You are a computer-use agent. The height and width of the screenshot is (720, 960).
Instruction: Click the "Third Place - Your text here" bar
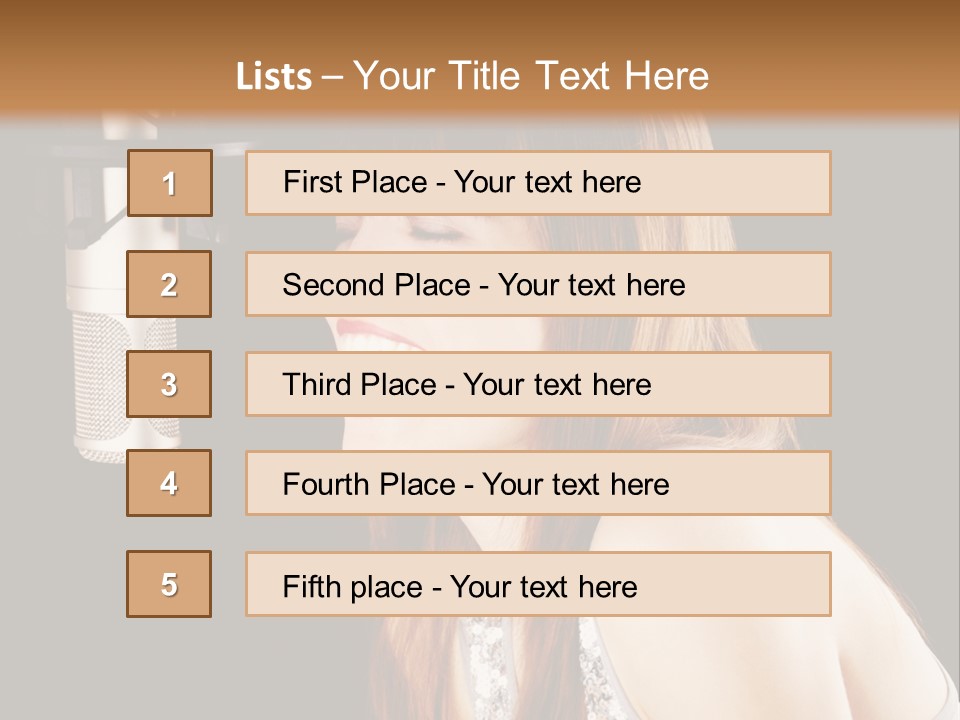[x=538, y=384]
